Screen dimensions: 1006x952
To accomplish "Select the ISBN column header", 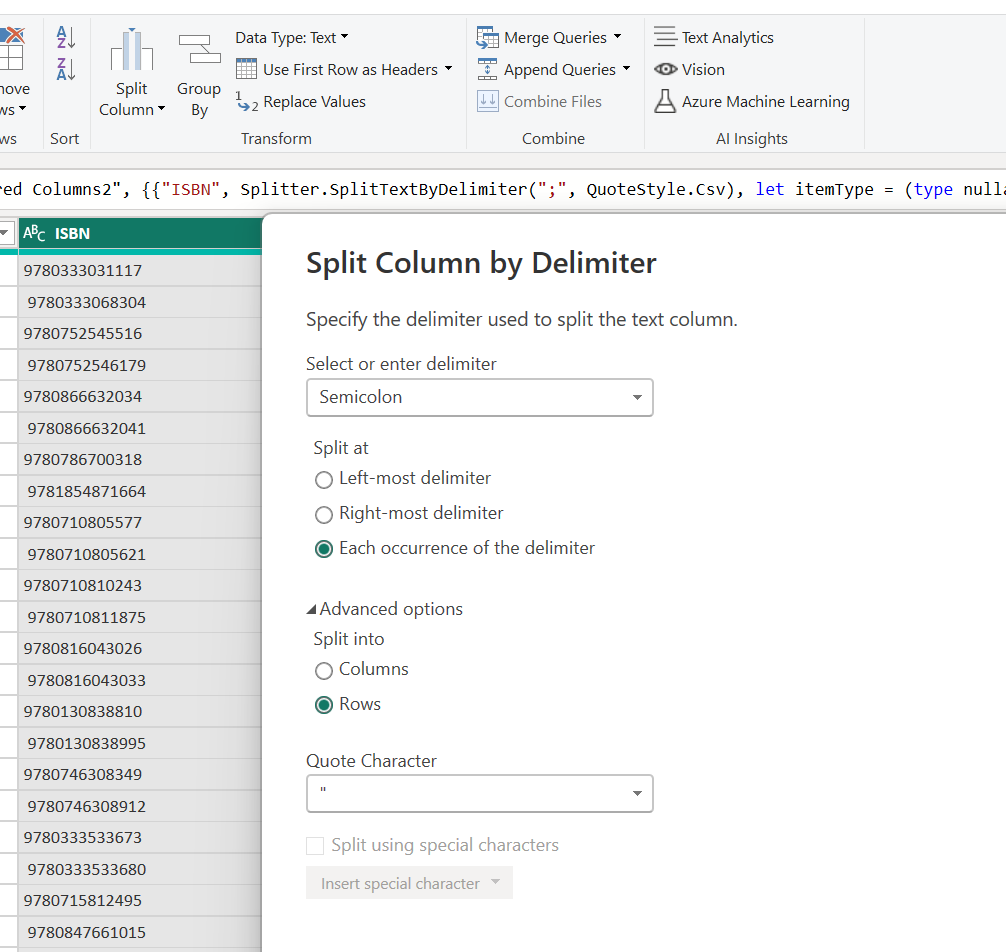I will pyautogui.click(x=140, y=234).
